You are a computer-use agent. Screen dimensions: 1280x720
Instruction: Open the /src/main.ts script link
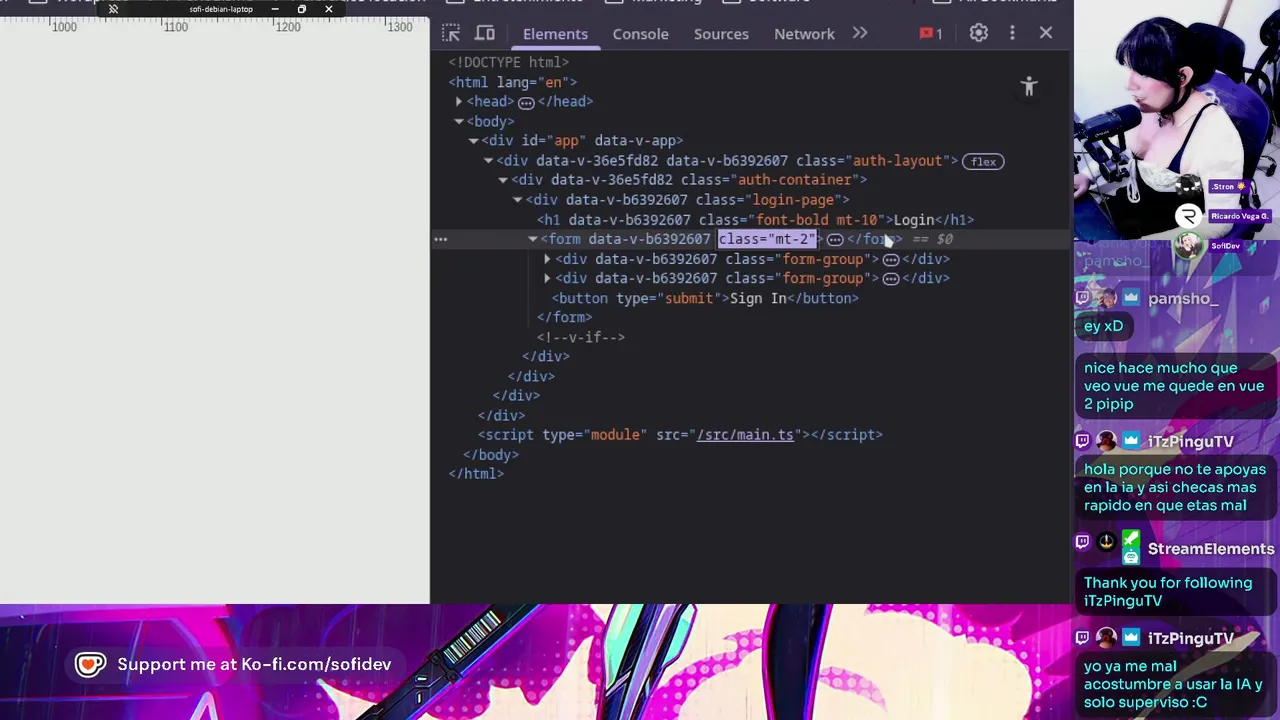click(745, 435)
